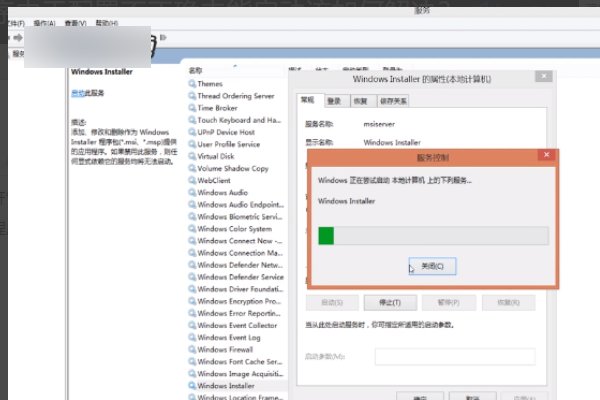
Task: Click the Stop (T) service button
Action: click(x=390, y=302)
